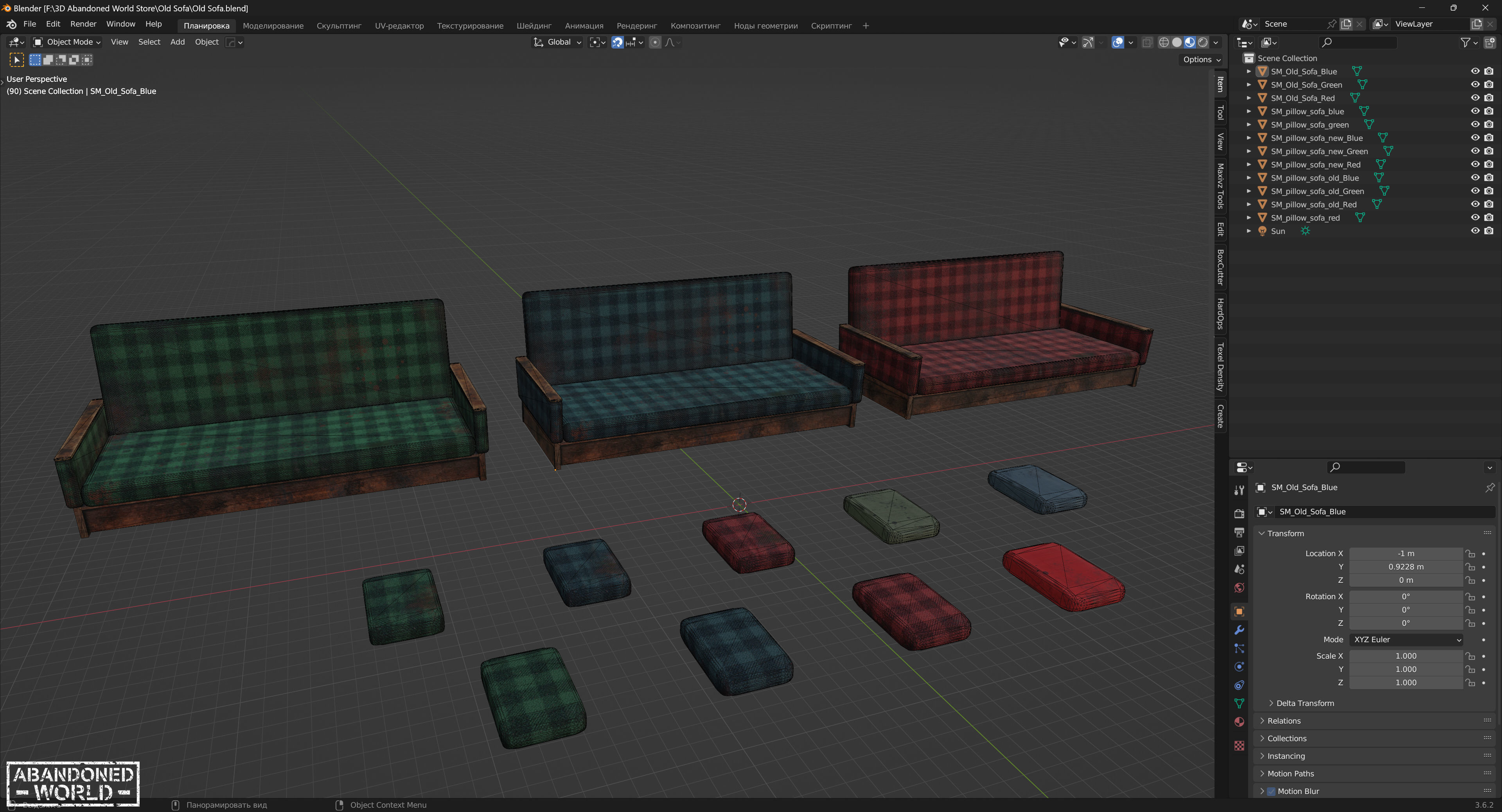
Task: Open the HardOps sidebar tab
Action: 1220,314
